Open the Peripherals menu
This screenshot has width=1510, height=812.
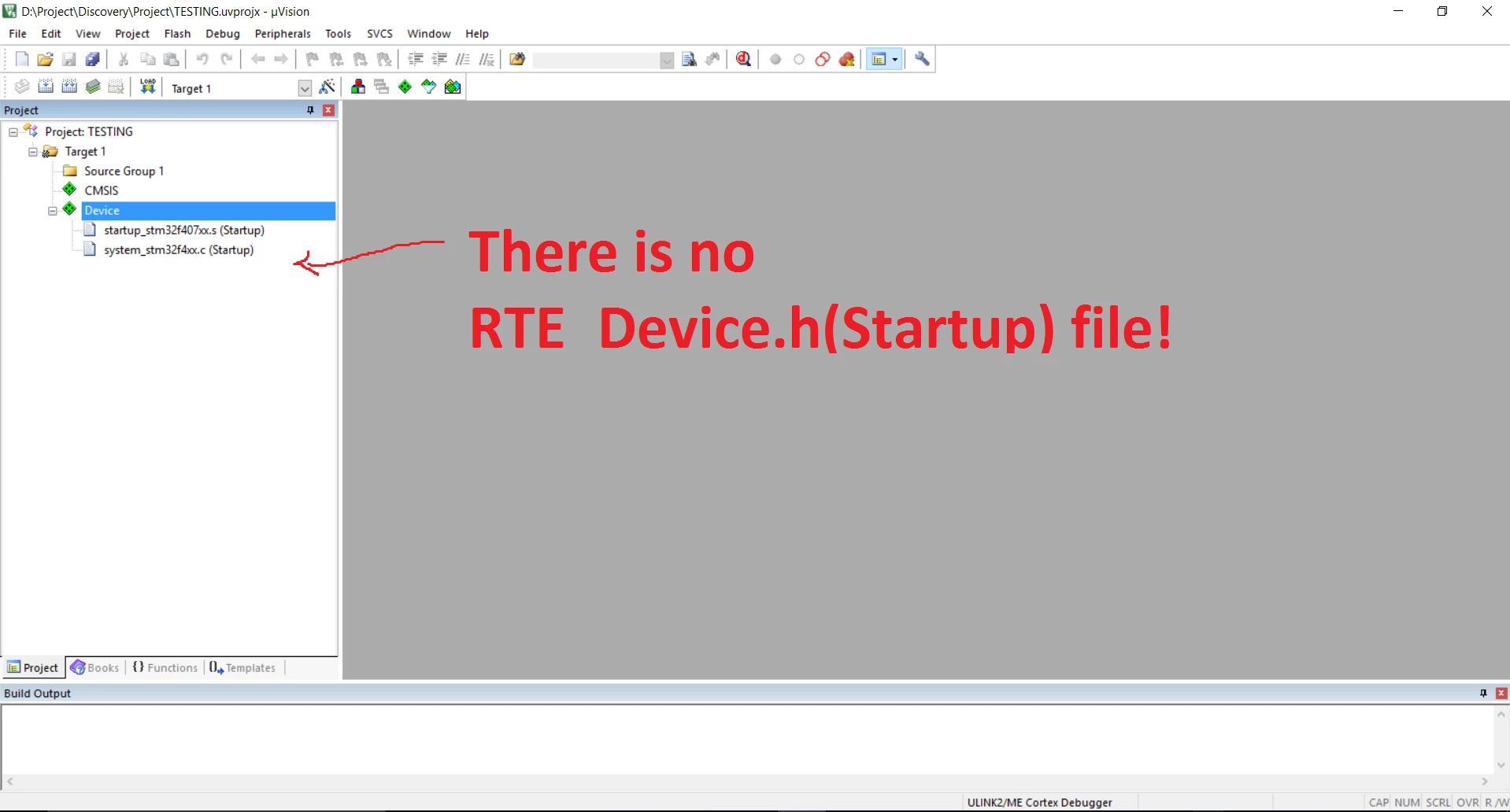point(283,34)
